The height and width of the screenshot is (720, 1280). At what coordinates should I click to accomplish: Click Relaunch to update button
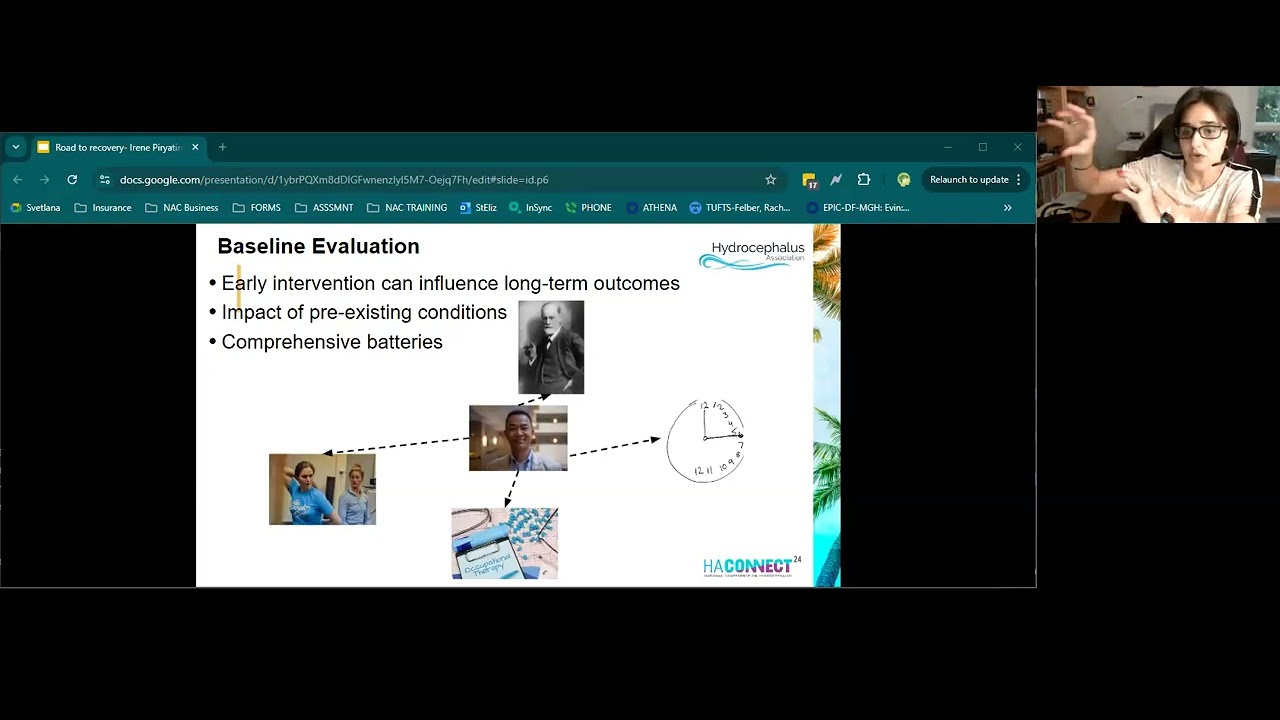975,180
